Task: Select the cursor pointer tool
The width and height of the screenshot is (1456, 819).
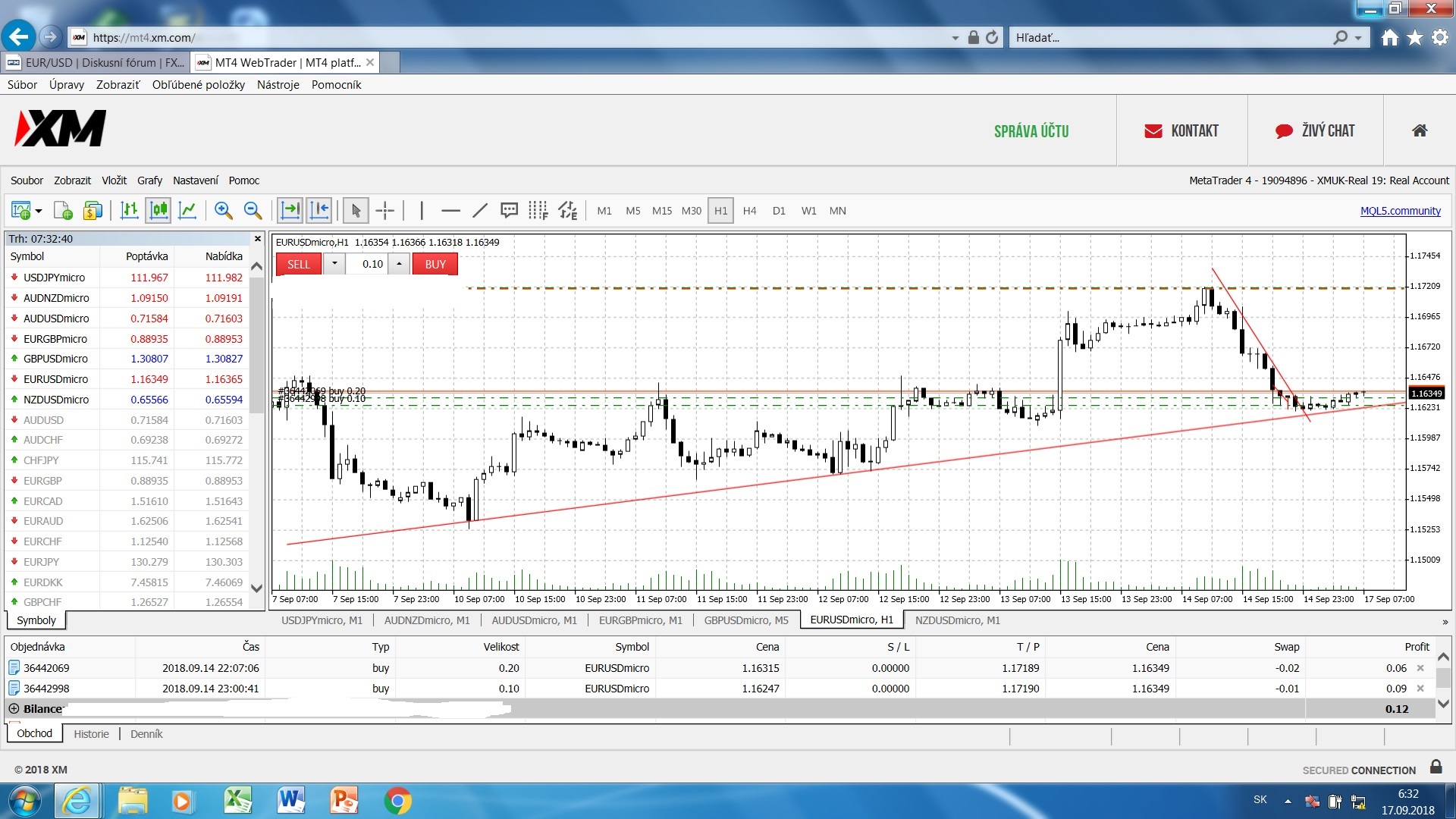Action: point(356,211)
